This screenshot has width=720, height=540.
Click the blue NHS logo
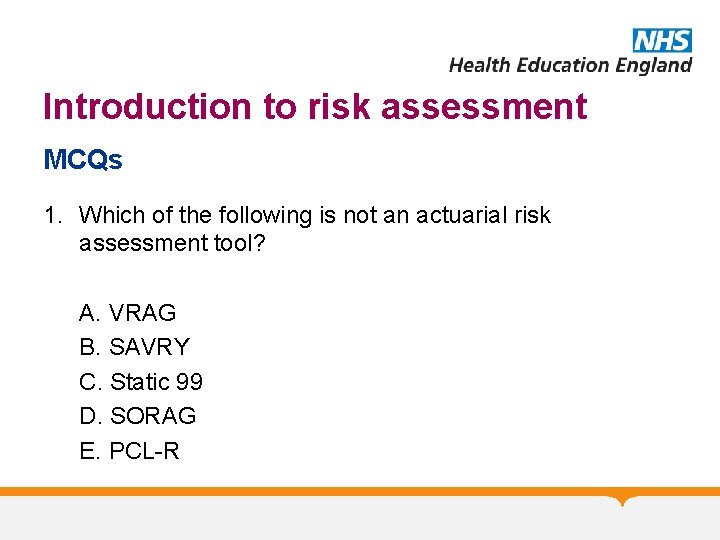(662, 40)
